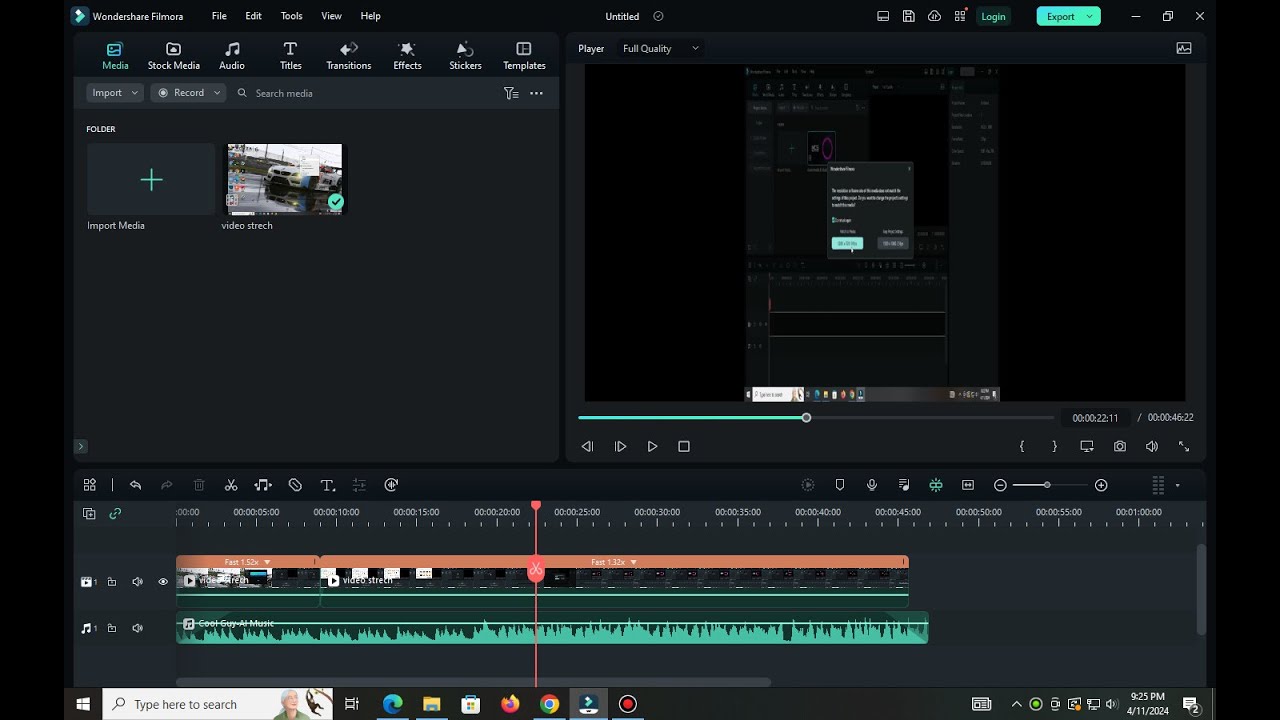This screenshot has width=1280, height=720.
Task: Switch to the Titles tab
Action: click(x=291, y=56)
